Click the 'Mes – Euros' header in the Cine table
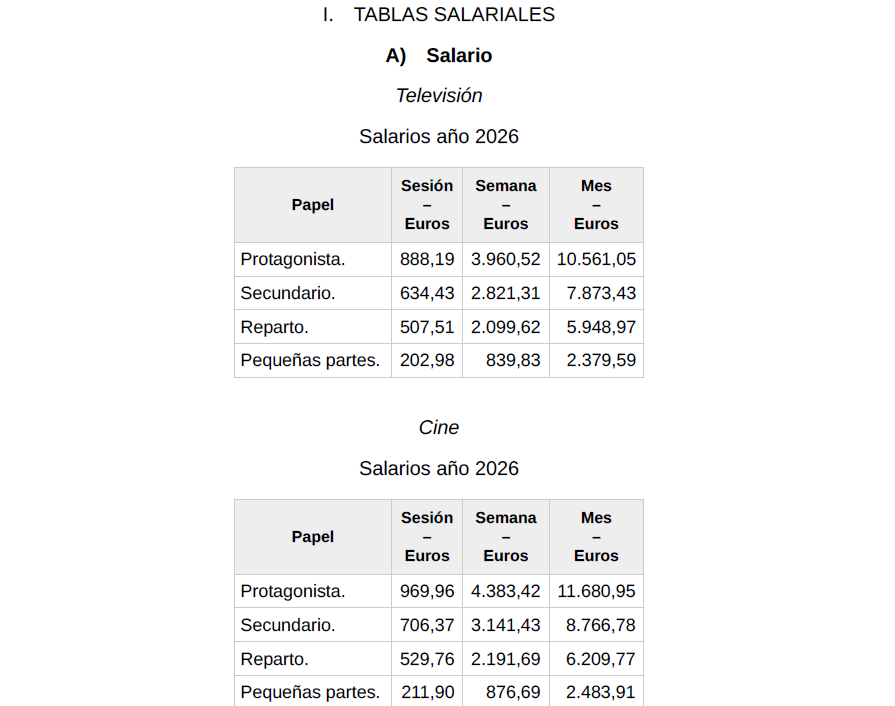 [596, 537]
